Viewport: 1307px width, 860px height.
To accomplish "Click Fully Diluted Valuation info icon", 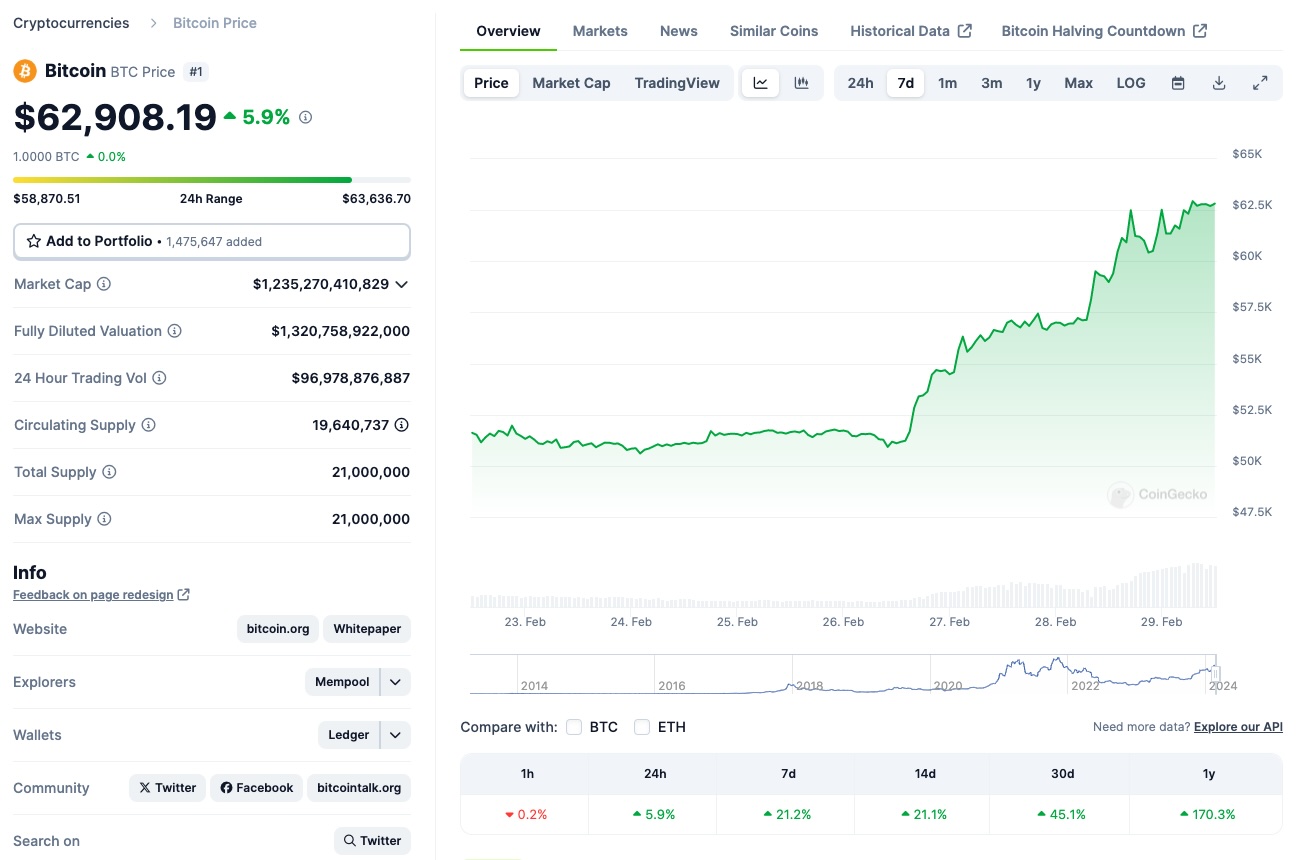I will [175, 331].
